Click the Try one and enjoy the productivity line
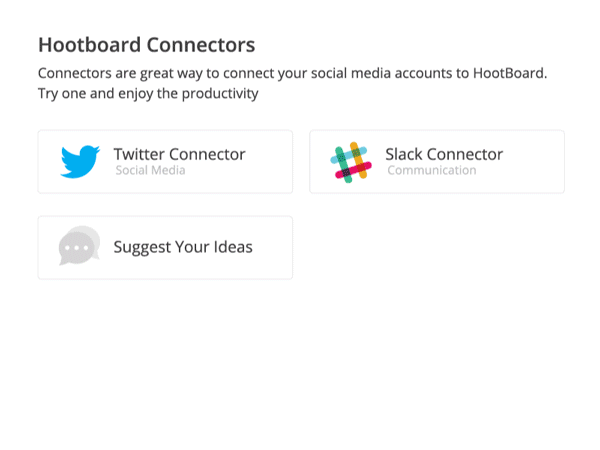The image size is (600, 450). tap(148, 94)
